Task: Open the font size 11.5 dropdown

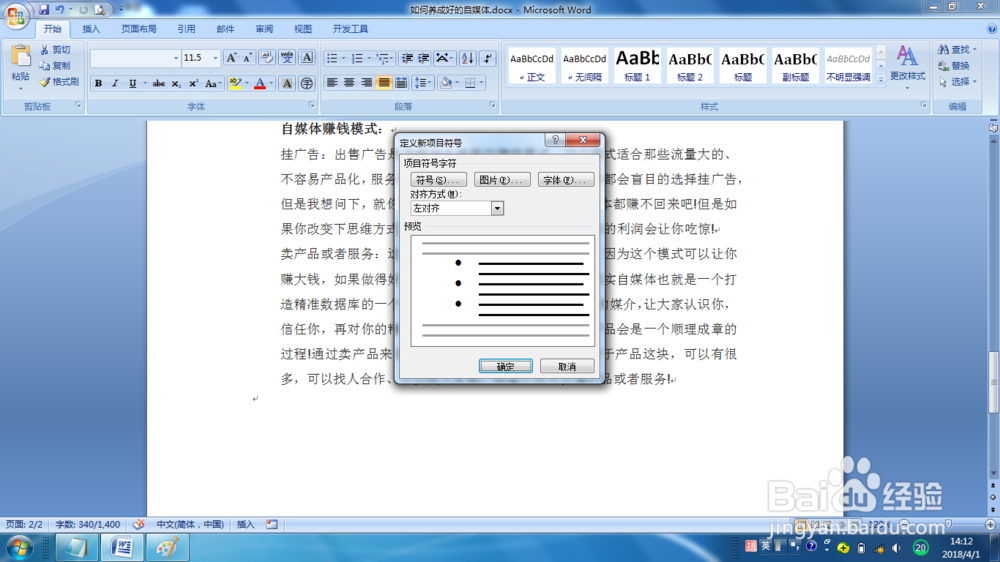Action: tap(216, 58)
